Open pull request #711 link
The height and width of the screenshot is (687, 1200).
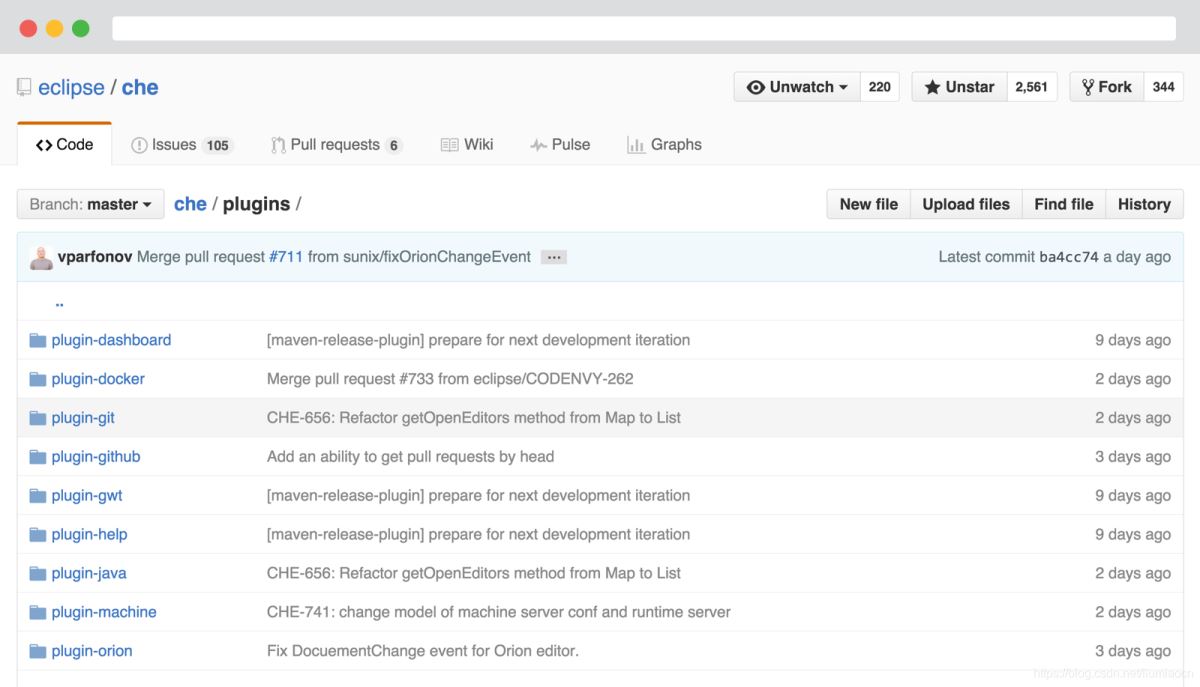click(x=286, y=257)
